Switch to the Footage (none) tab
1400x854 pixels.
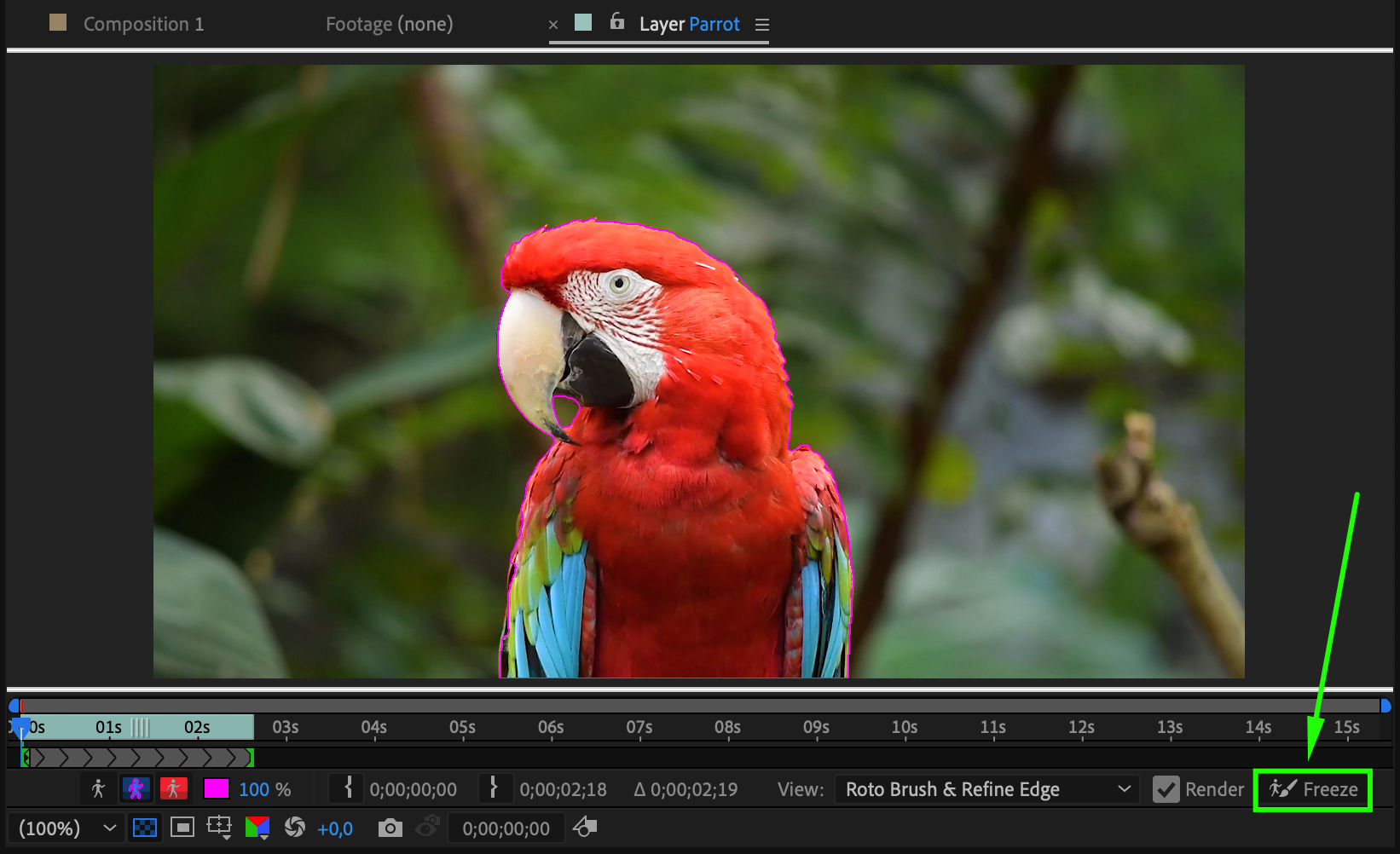(389, 24)
